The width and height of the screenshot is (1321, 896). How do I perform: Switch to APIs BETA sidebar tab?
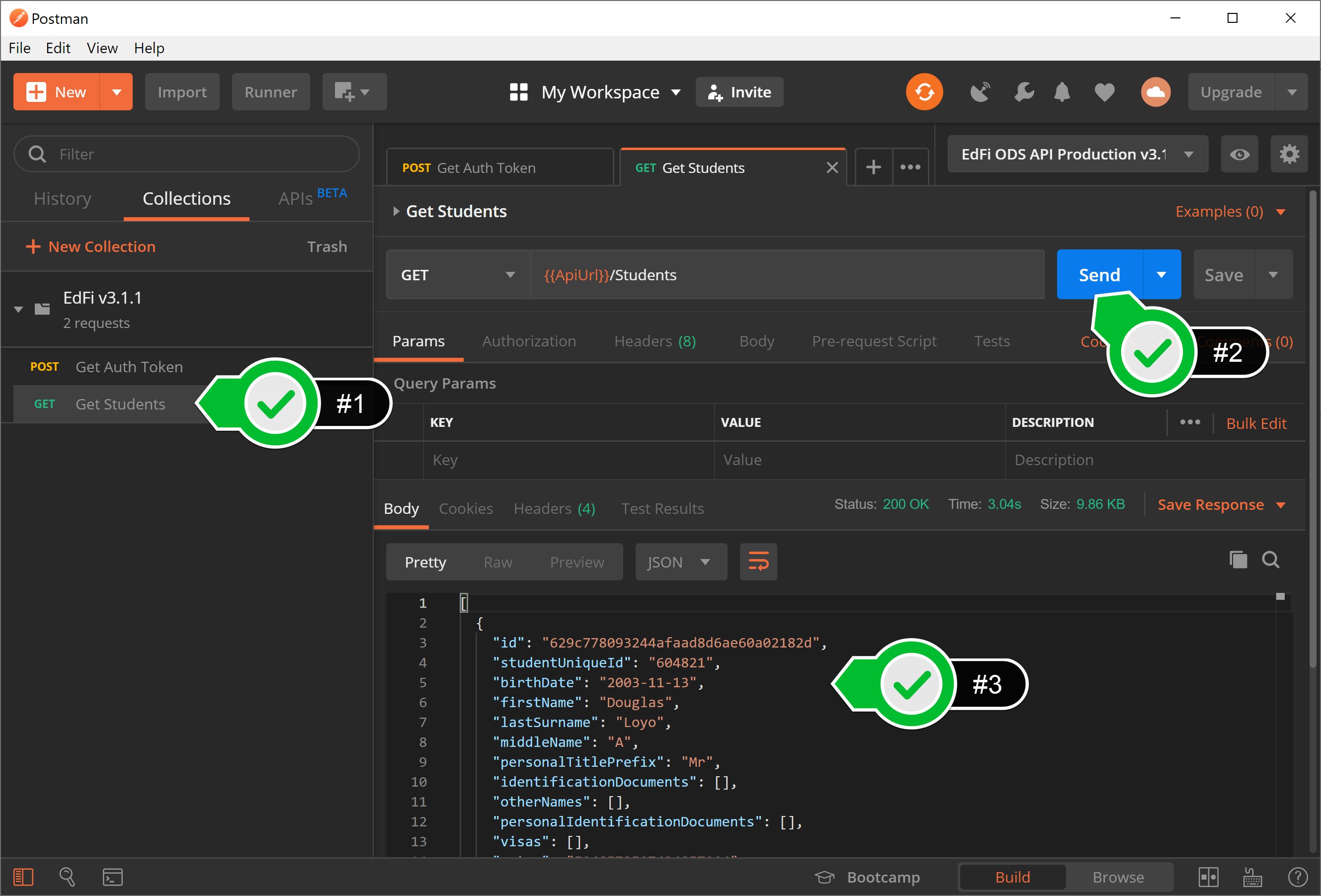coord(313,197)
